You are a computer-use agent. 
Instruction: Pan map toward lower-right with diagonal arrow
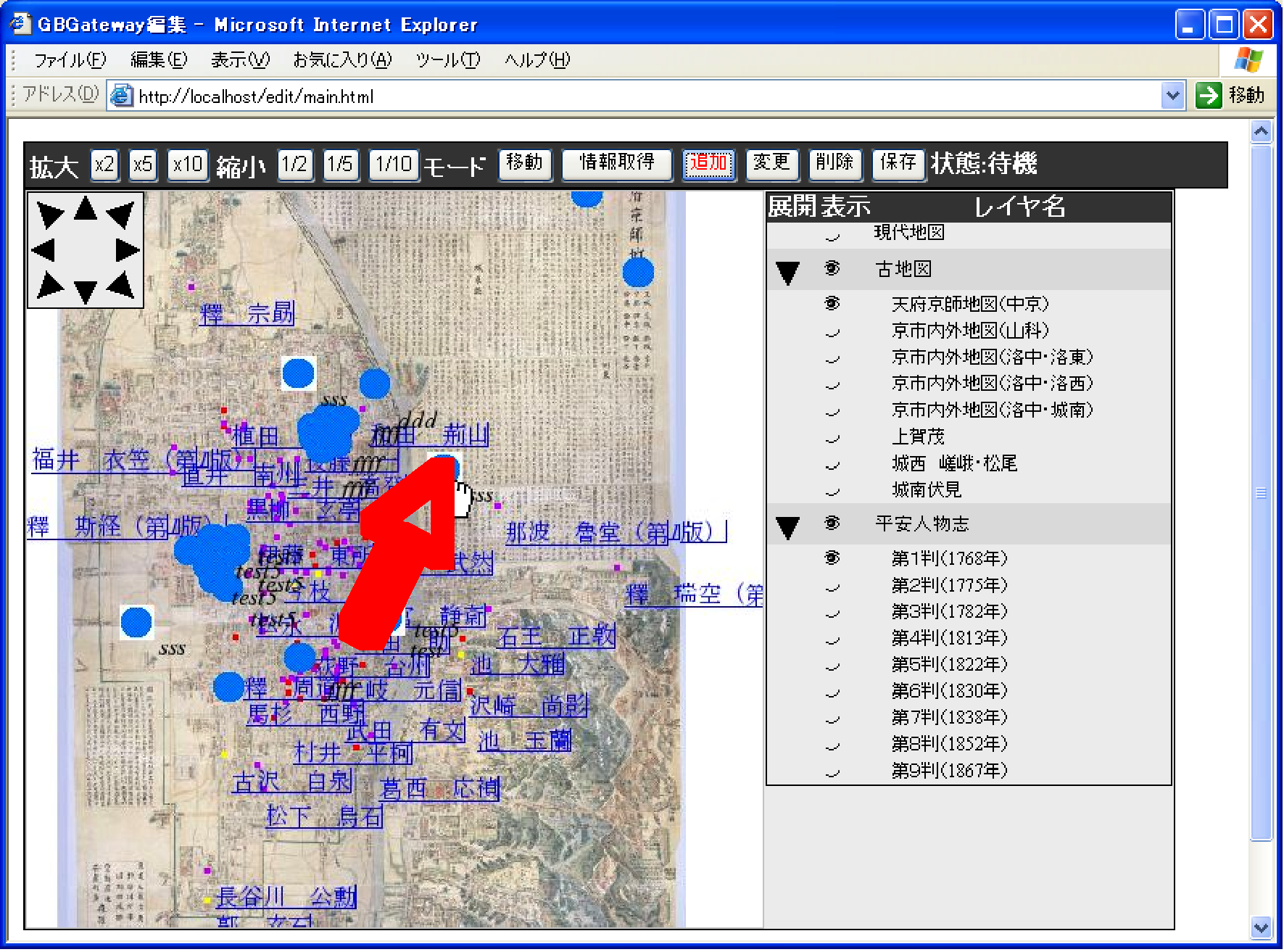[121, 285]
